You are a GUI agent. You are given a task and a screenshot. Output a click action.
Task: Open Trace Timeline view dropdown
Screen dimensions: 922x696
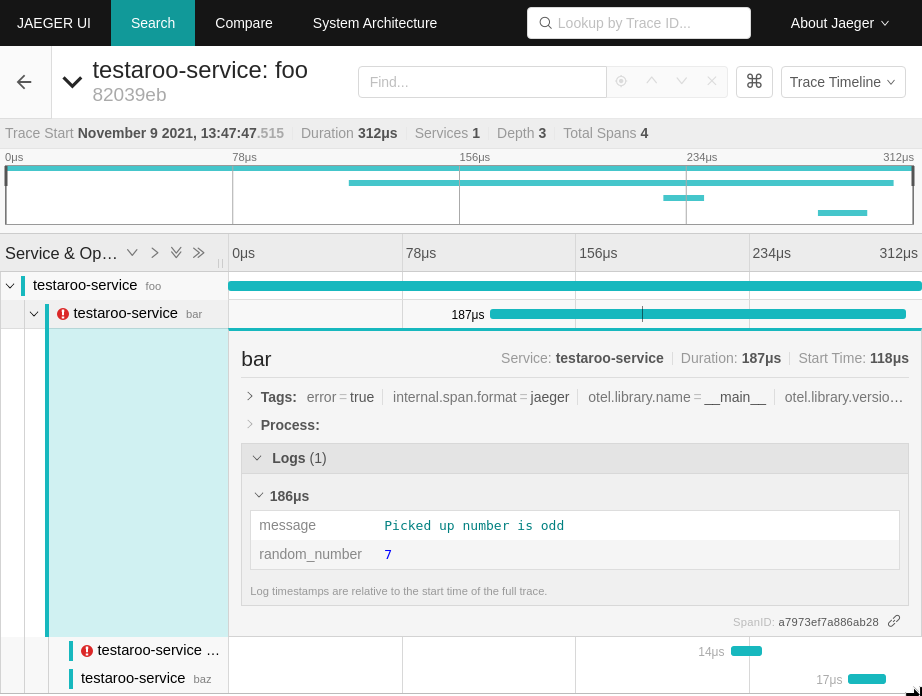(x=843, y=82)
